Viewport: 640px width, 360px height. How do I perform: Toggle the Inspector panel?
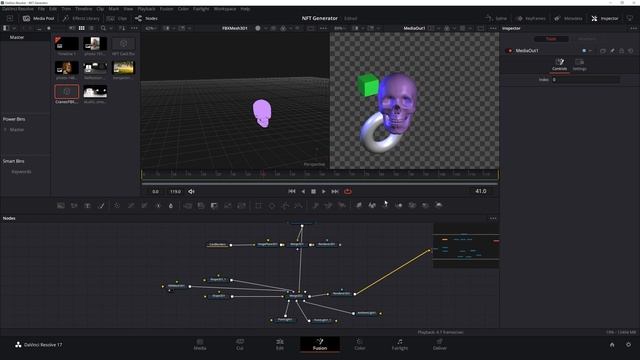pos(605,18)
